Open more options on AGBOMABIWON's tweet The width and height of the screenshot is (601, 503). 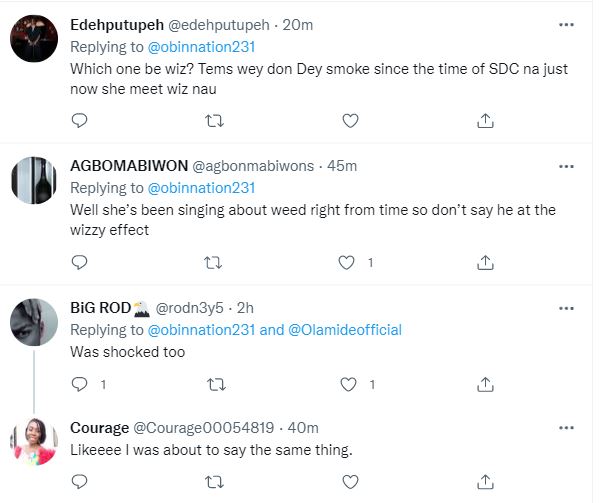point(566,166)
